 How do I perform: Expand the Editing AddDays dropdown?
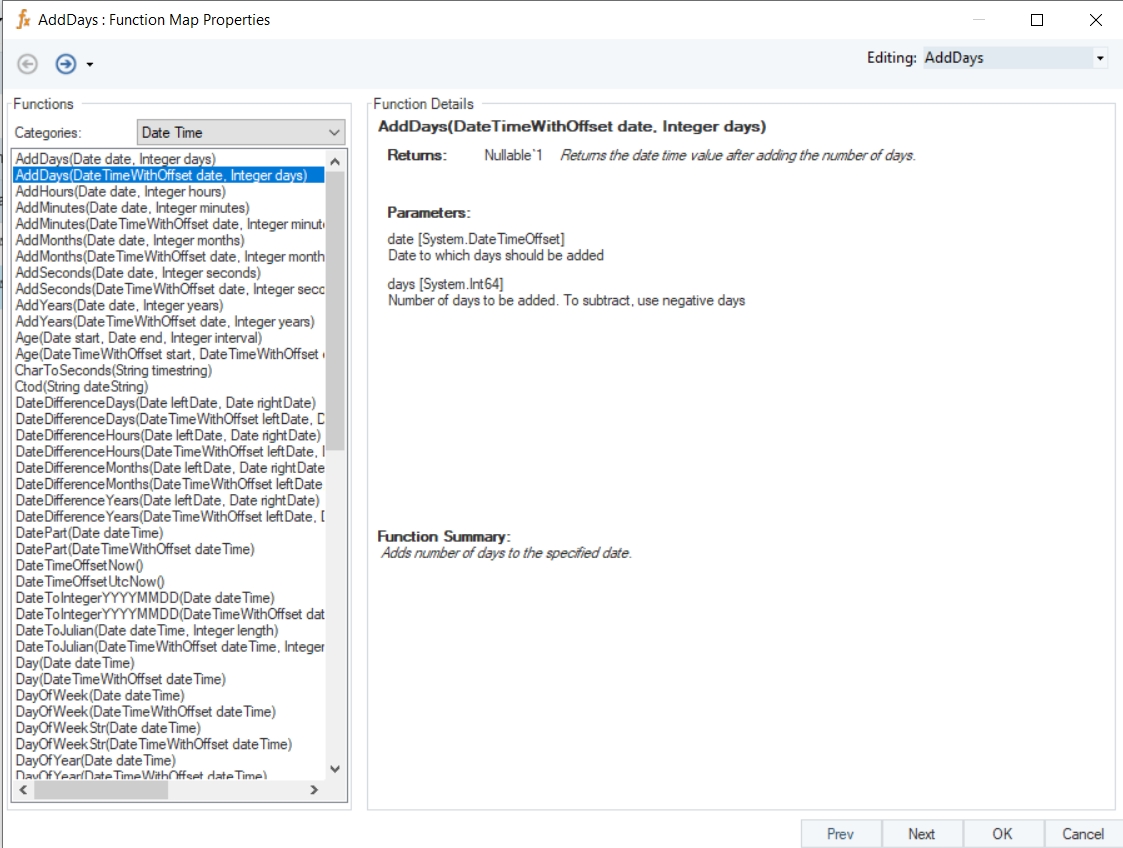pyautogui.click(x=1100, y=58)
